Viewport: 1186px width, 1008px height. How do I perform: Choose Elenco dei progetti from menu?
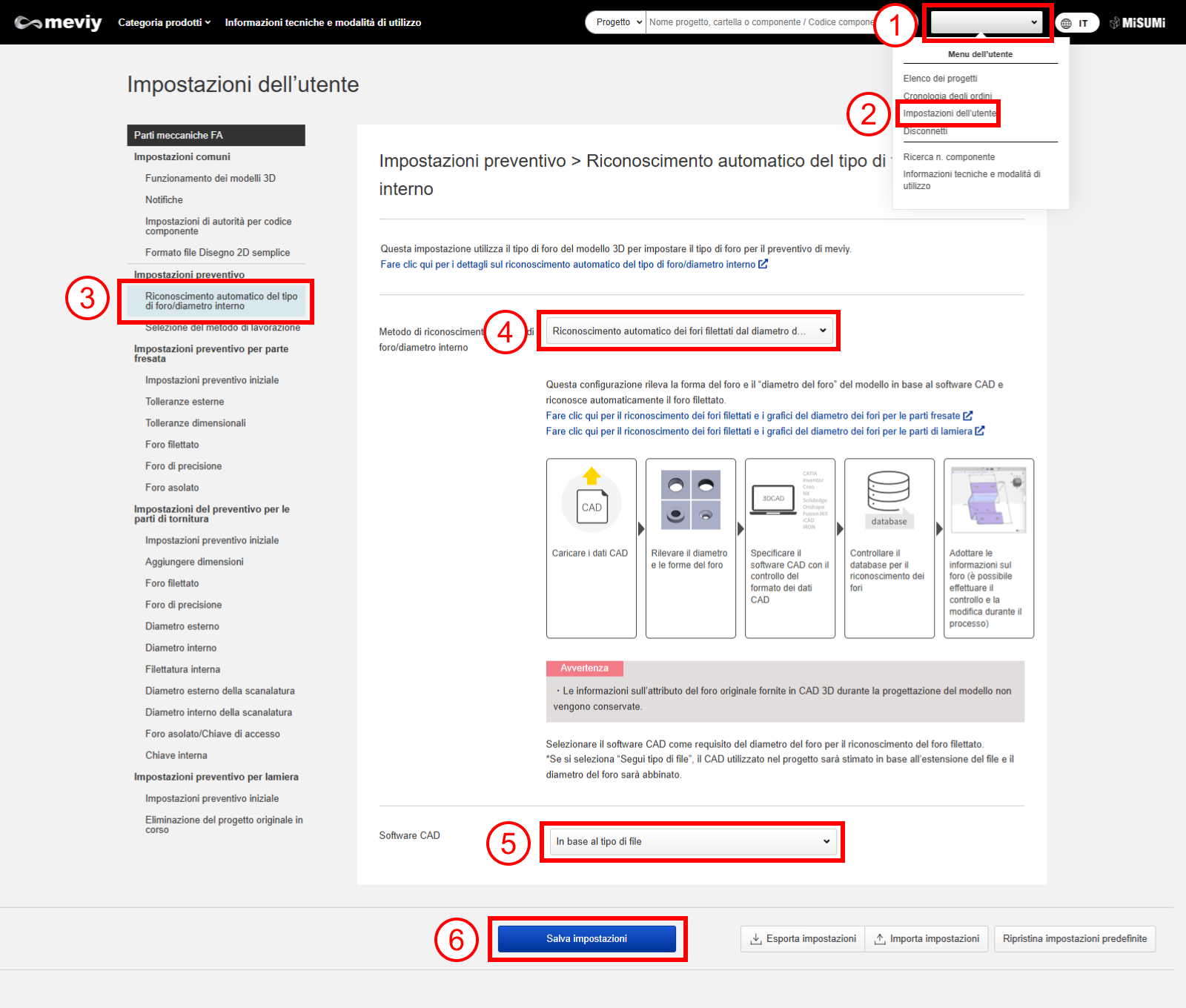tap(940, 79)
